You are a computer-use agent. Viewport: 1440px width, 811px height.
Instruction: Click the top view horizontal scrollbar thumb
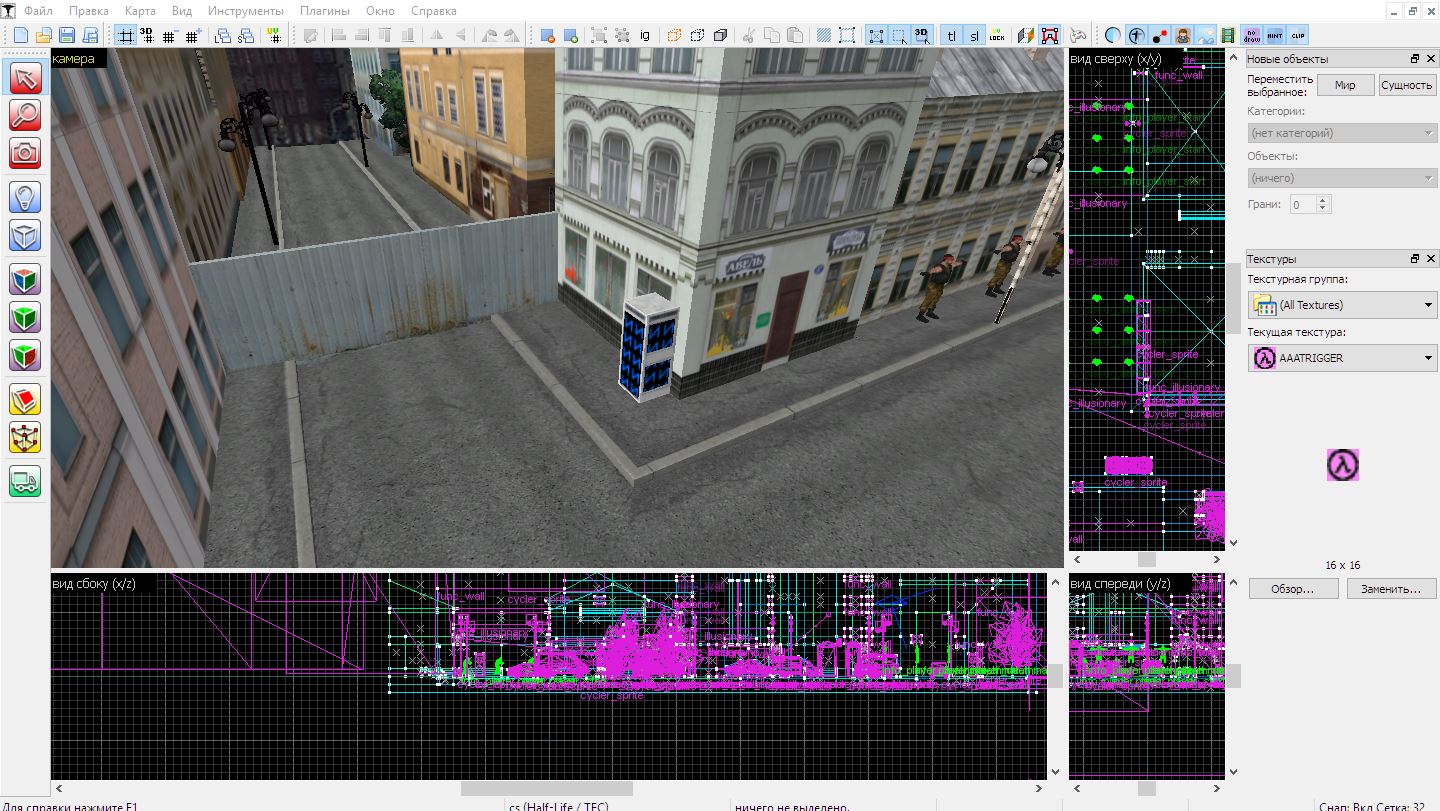tap(1146, 560)
